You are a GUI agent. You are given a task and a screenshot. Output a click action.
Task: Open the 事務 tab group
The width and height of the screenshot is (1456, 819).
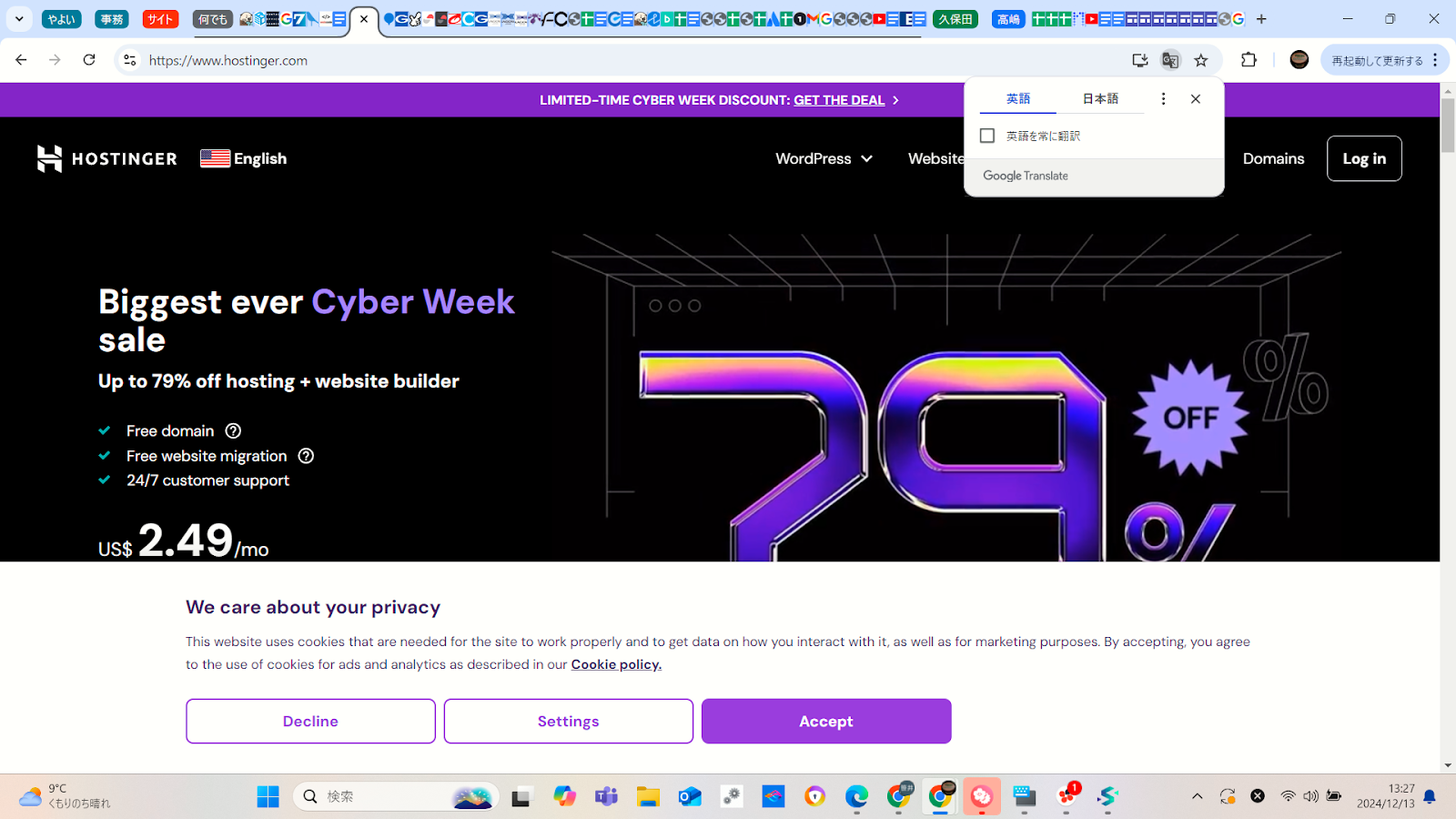[x=112, y=19]
